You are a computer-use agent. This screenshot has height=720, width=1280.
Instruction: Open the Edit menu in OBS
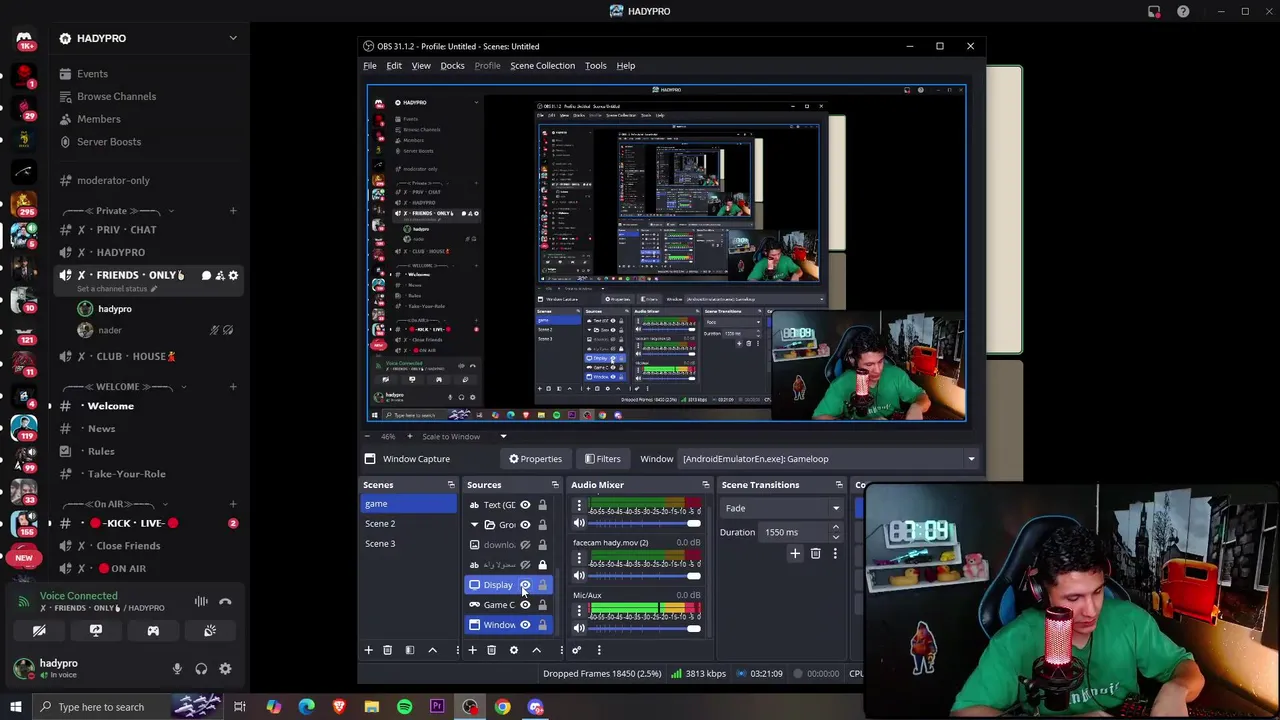coord(394,66)
